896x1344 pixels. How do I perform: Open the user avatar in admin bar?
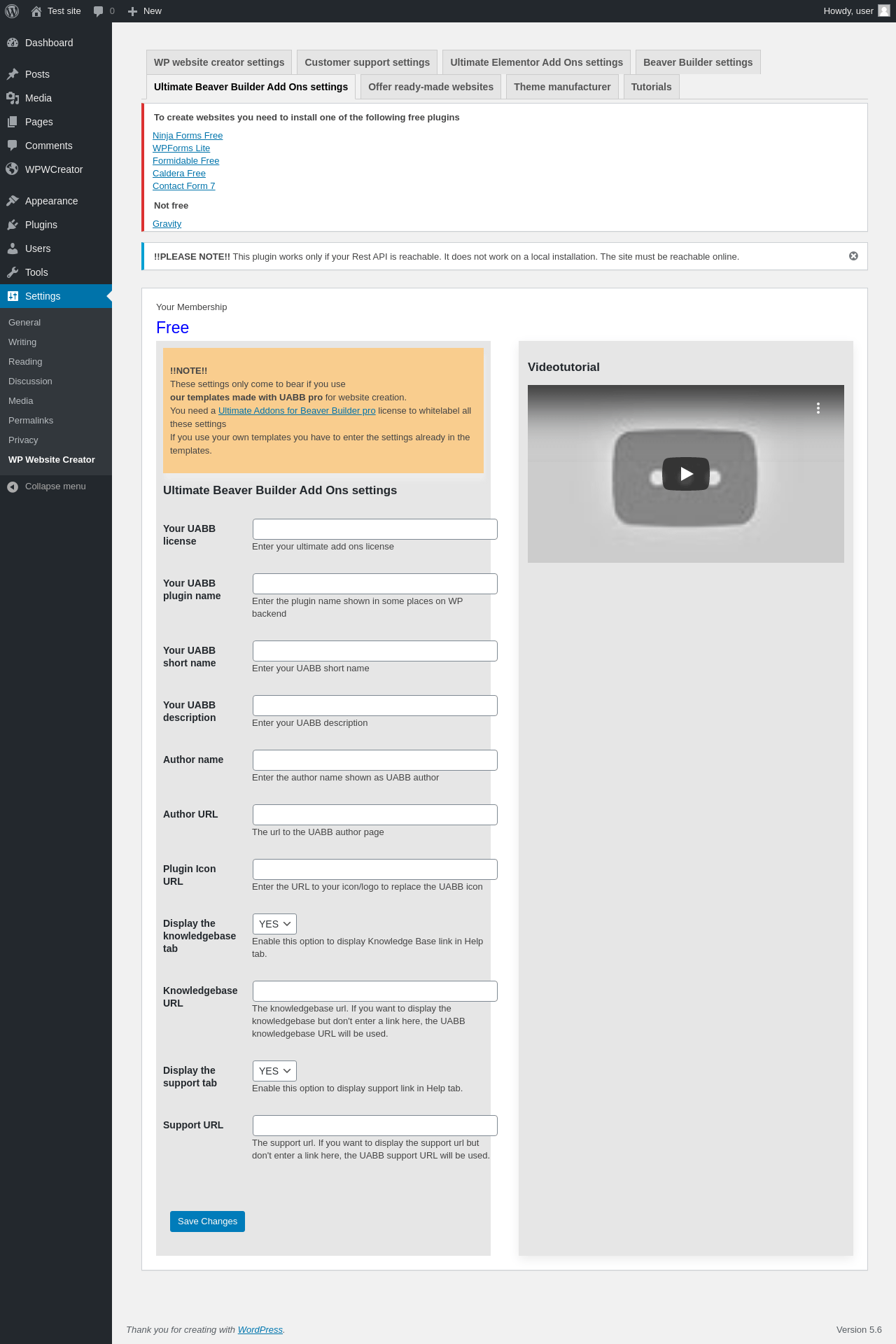tap(884, 10)
